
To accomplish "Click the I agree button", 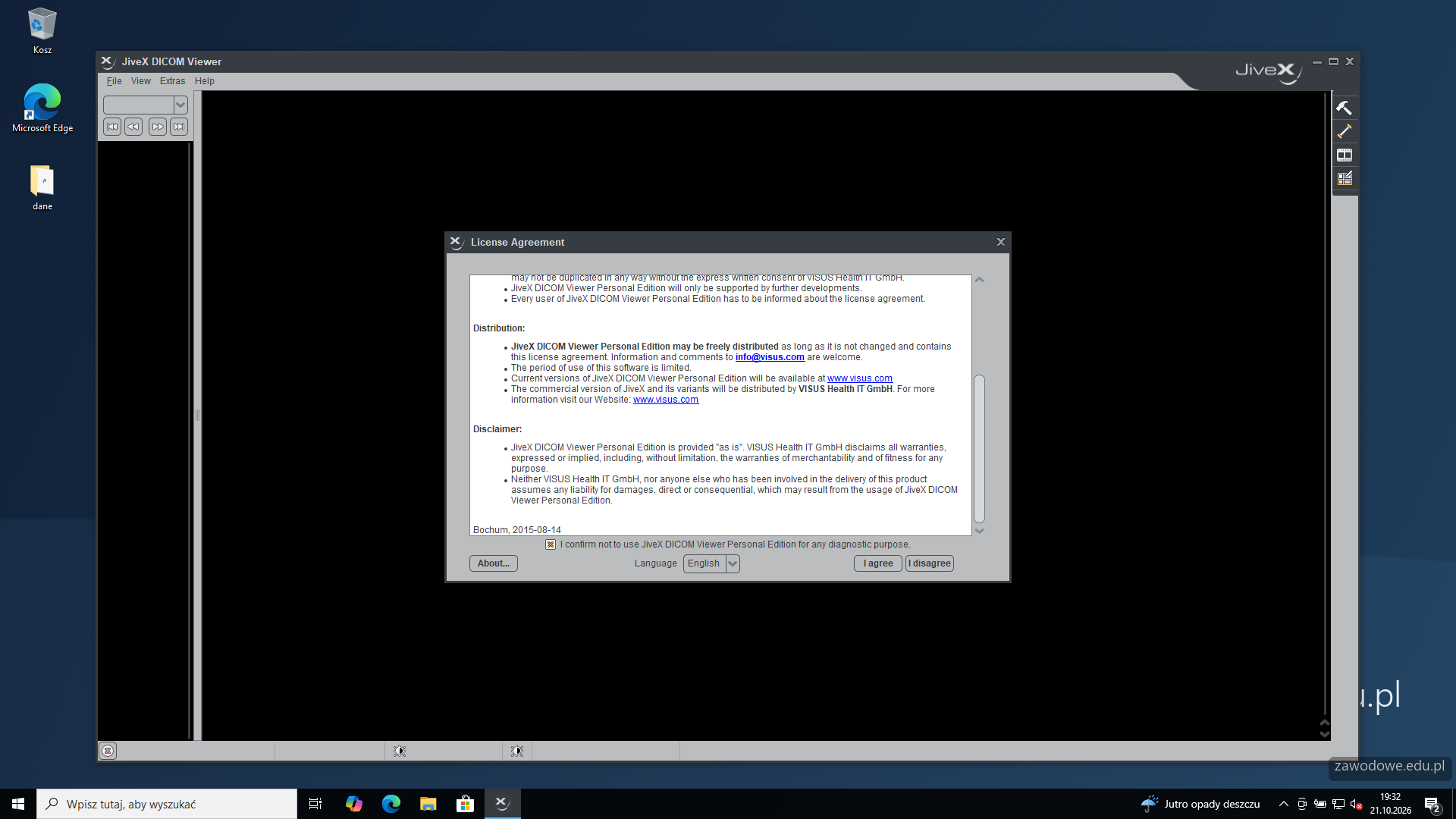I will [x=878, y=563].
